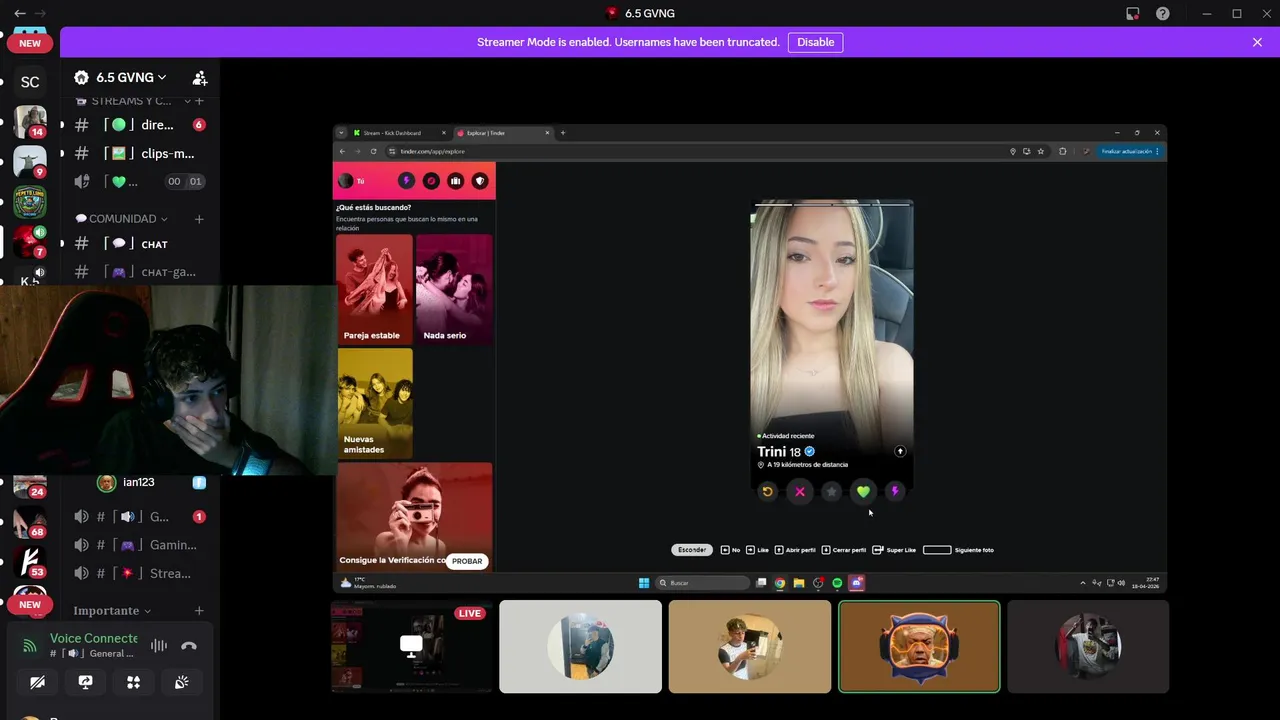Screen dimensions: 1280x720
Task: Reload the Tinder page in Chrome
Action: (373, 151)
